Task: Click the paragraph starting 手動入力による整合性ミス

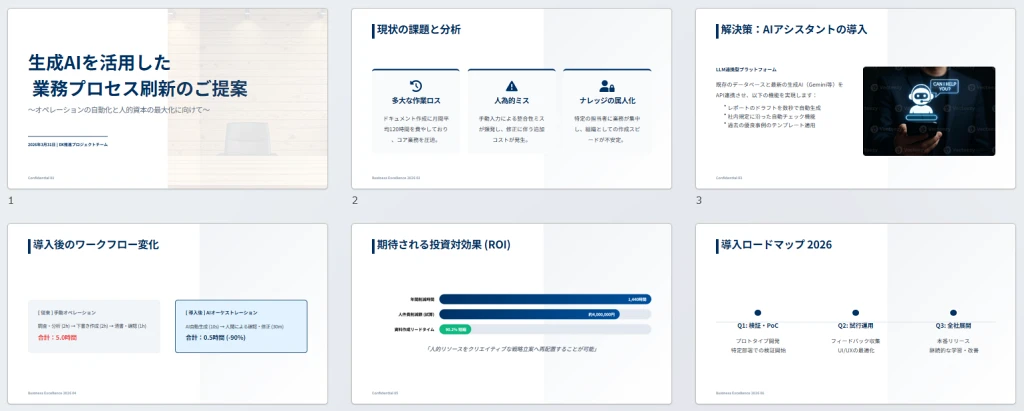Action: pos(511,129)
